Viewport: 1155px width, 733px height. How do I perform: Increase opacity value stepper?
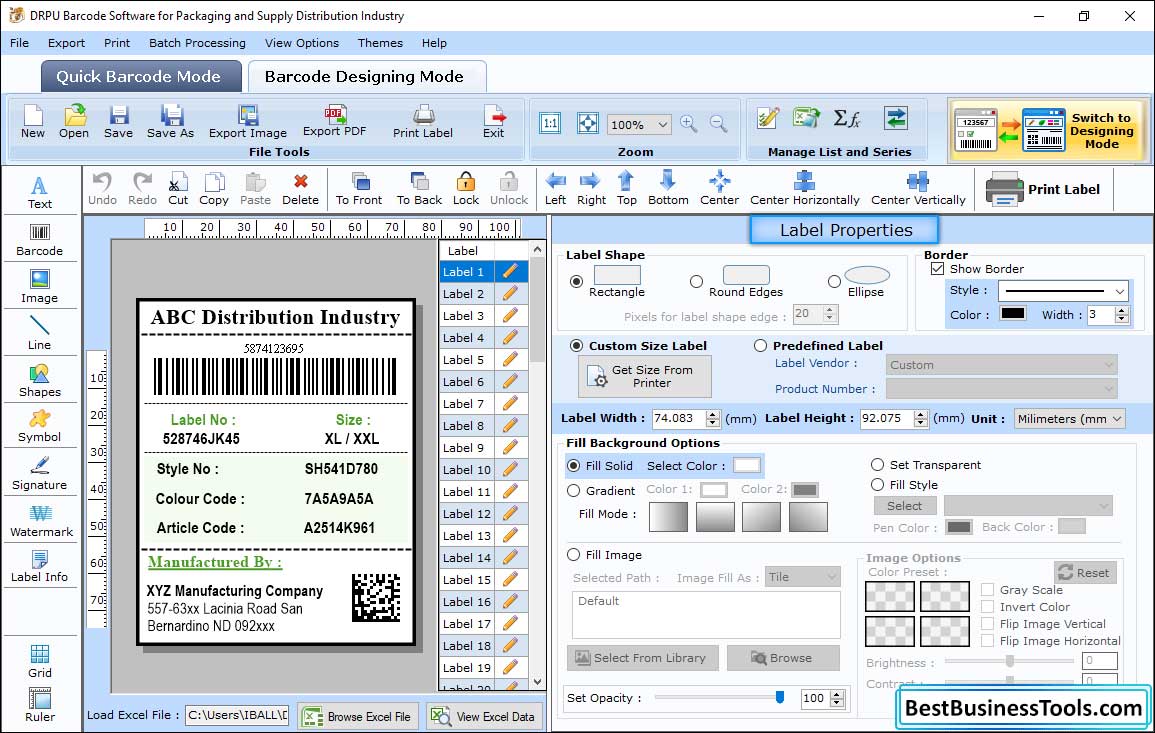pyautogui.click(x=837, y=694)
